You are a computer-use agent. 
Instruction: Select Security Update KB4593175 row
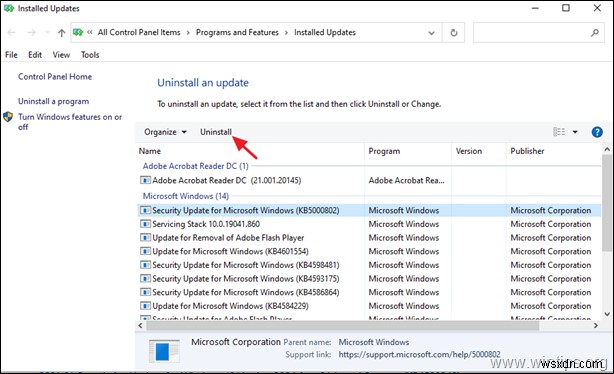tap(369, 279)
